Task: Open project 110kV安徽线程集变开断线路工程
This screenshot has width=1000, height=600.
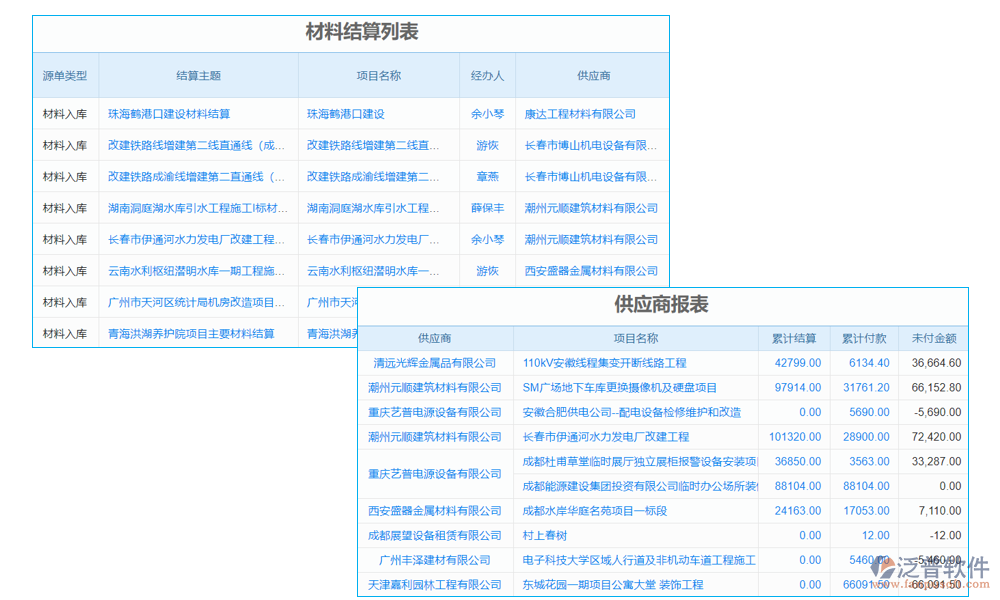Action: 603,363
